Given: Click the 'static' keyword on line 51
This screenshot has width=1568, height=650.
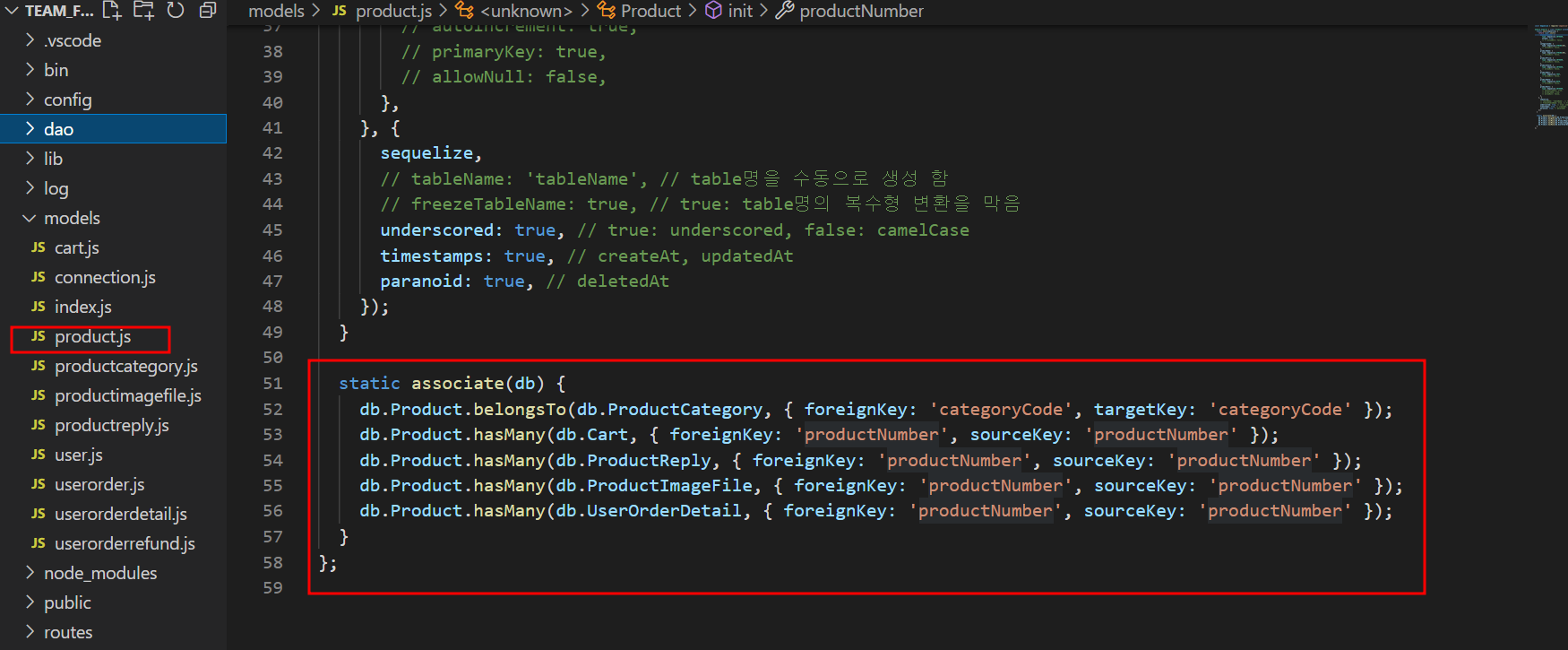Looking at the screenshot, I should pyautogui.click(x=369, y=384).
